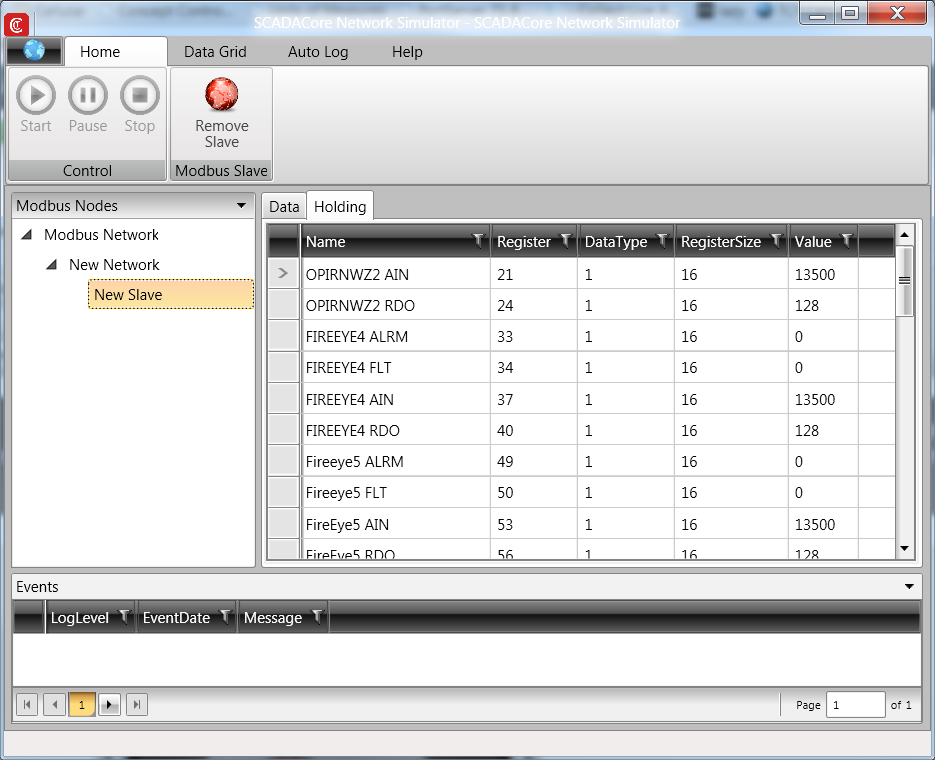Sort by the Name column header
The width and height of the screenshot is (935, 760).
pyautogui.click(x=326, y=241)
